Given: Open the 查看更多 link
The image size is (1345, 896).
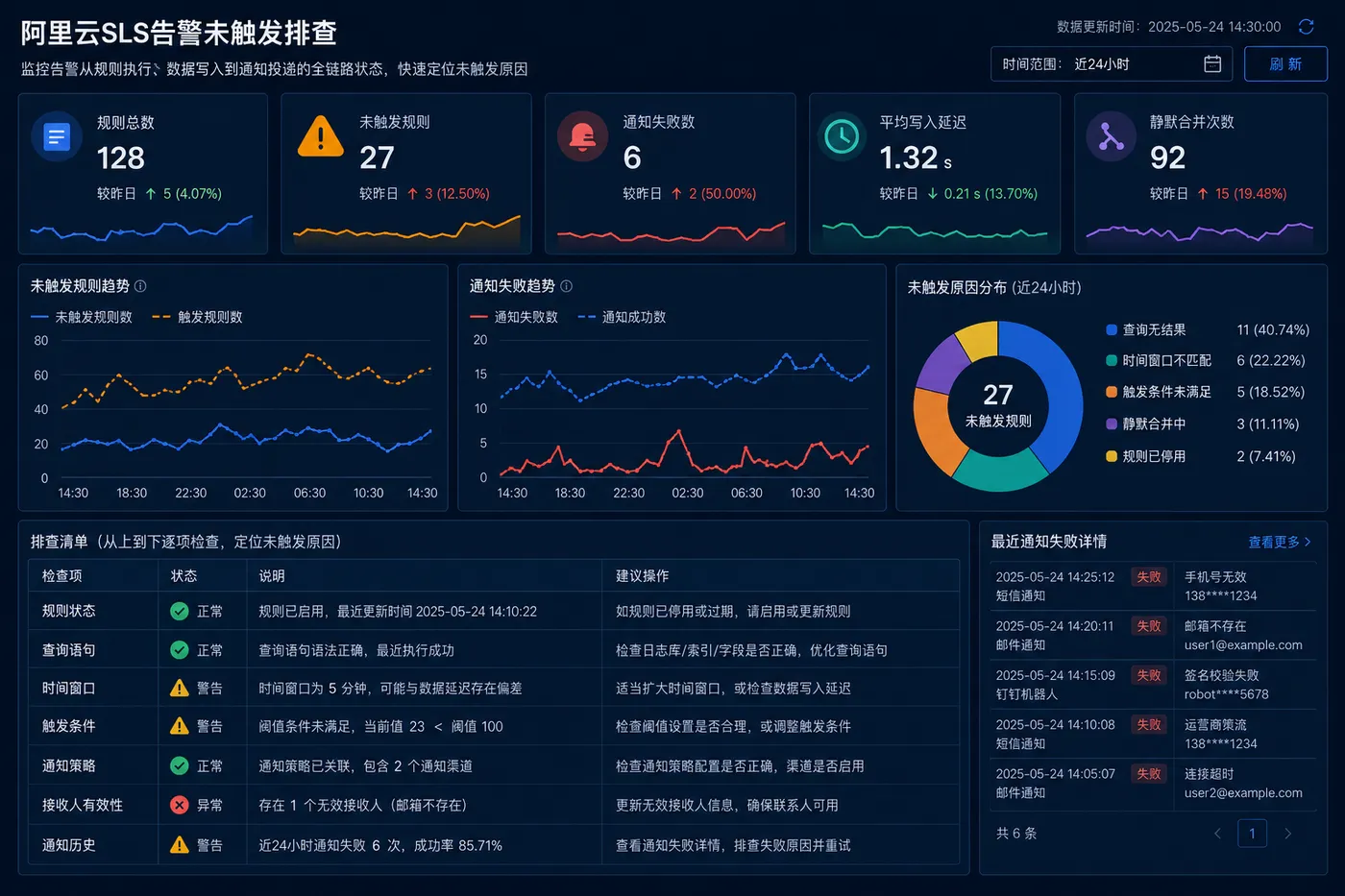Looking at the screenshot, I should [1280, 542].
